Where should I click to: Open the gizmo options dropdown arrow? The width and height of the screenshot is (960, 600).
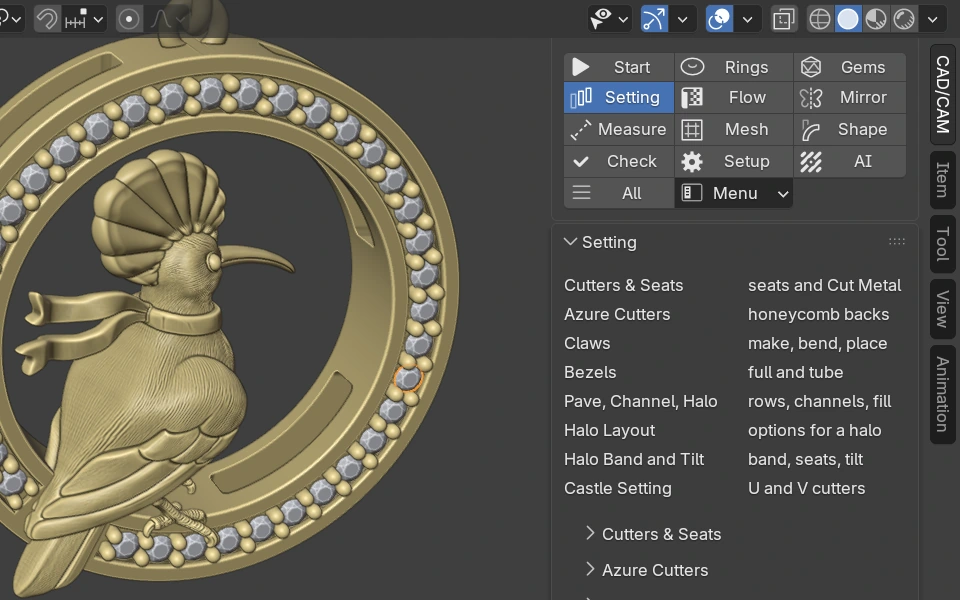pos(683,19)
